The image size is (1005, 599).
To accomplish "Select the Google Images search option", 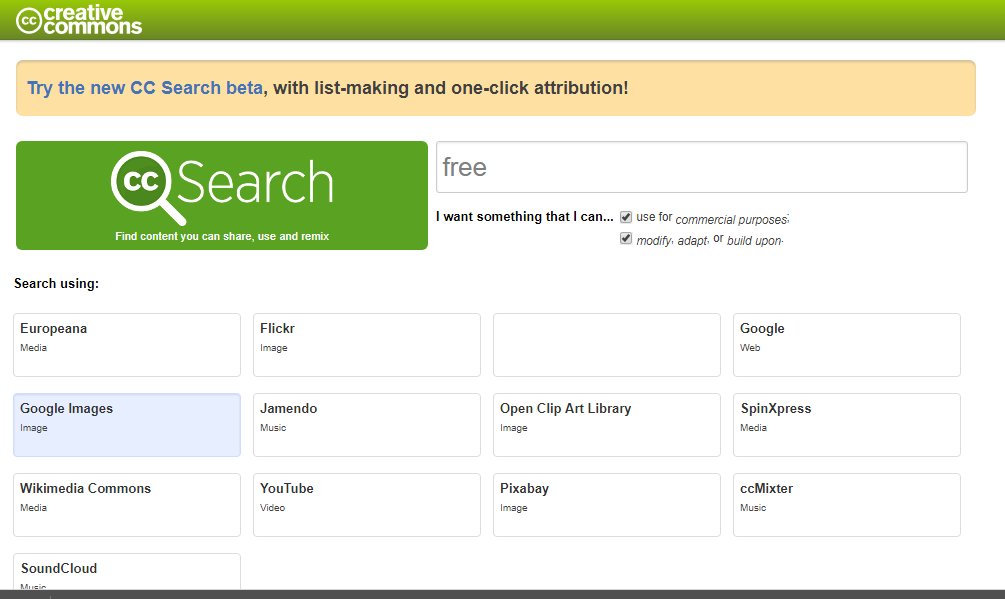I will point(127,425).
